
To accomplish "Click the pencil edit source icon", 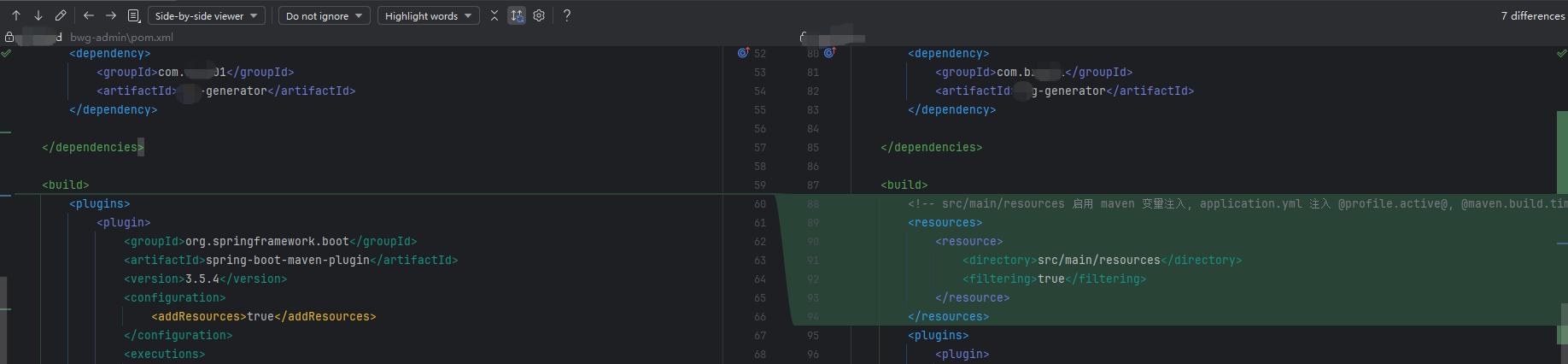I will tap(61, 15).
